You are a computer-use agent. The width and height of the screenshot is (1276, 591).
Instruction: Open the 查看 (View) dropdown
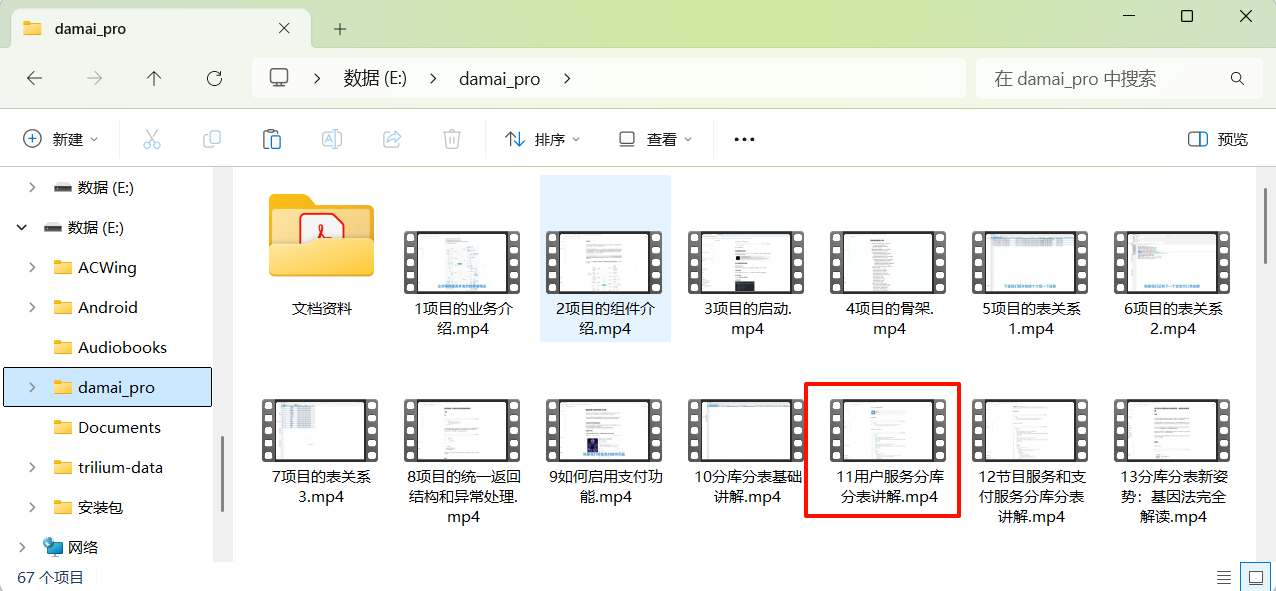tap(655, 139)
